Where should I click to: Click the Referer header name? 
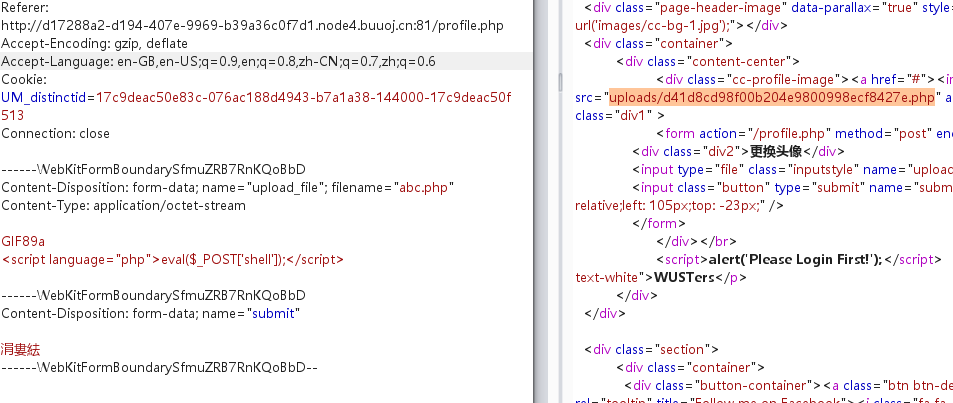click(25, 8)
